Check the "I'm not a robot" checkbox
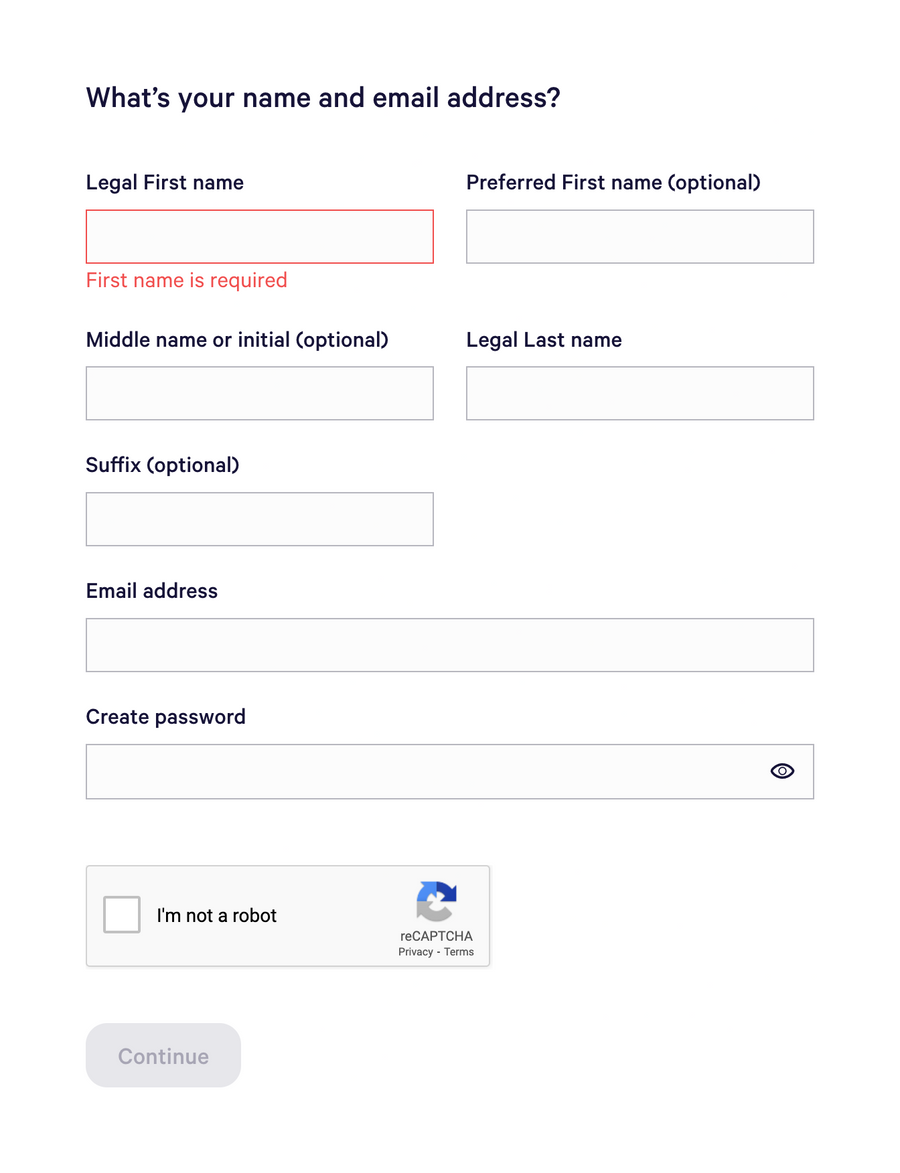The image size is (900, 1173). [x=121, y=914]
